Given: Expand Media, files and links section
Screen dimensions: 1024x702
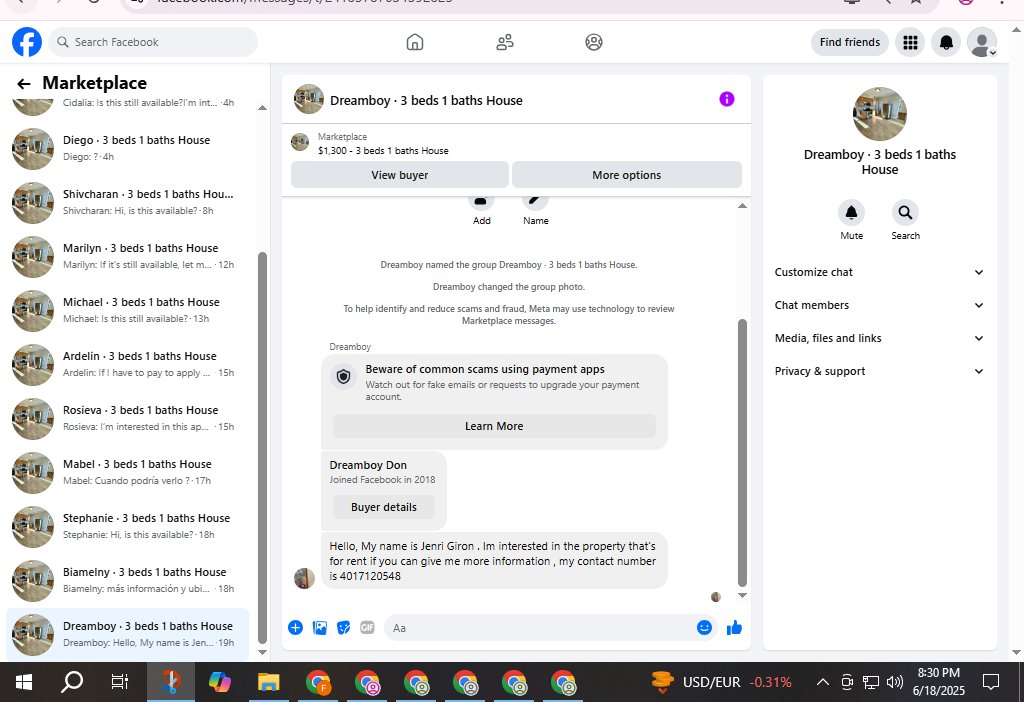Looking at the screenshot, I should coord(879,338).
